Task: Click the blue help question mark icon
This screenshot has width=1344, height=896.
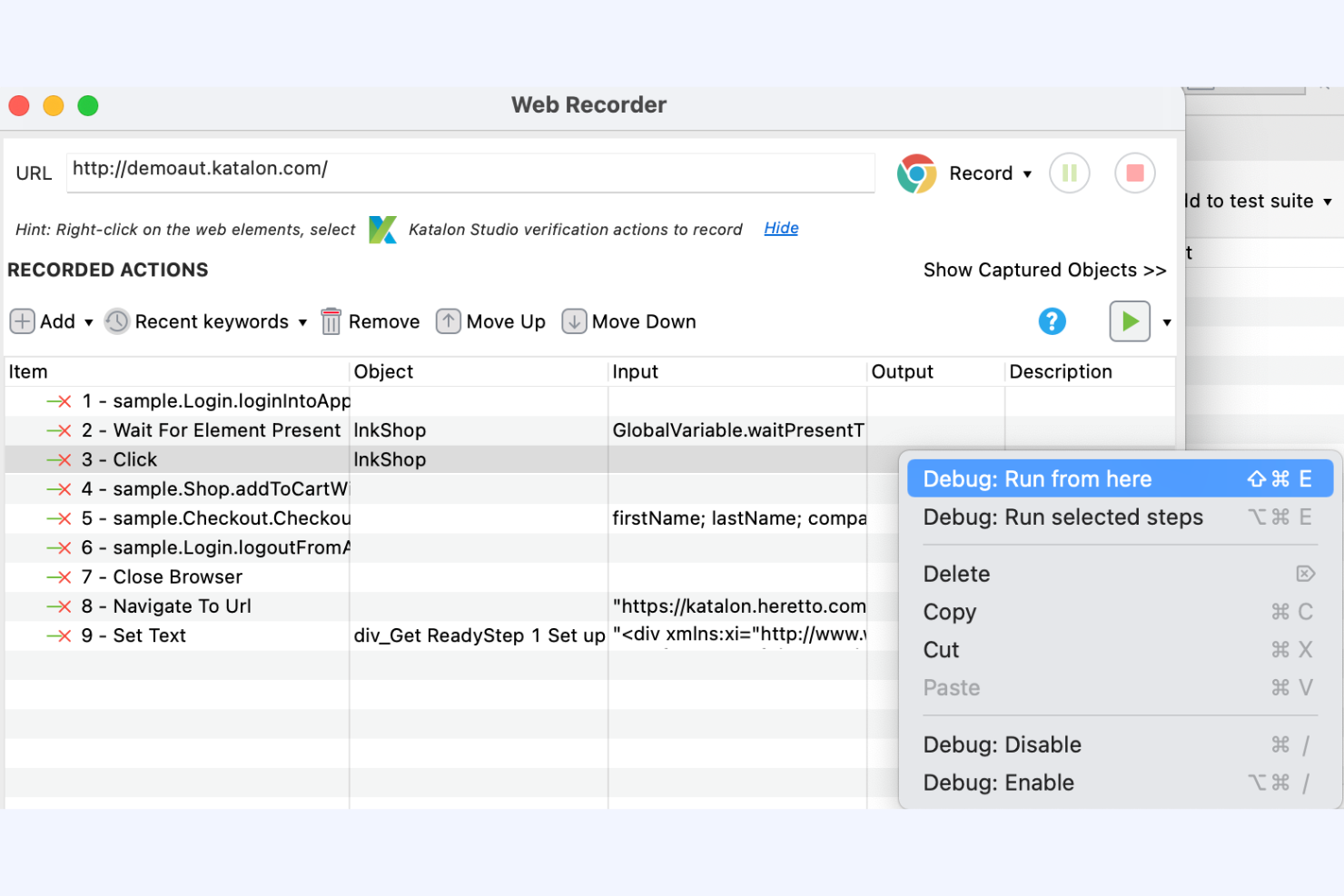Action: (1052, 321)
